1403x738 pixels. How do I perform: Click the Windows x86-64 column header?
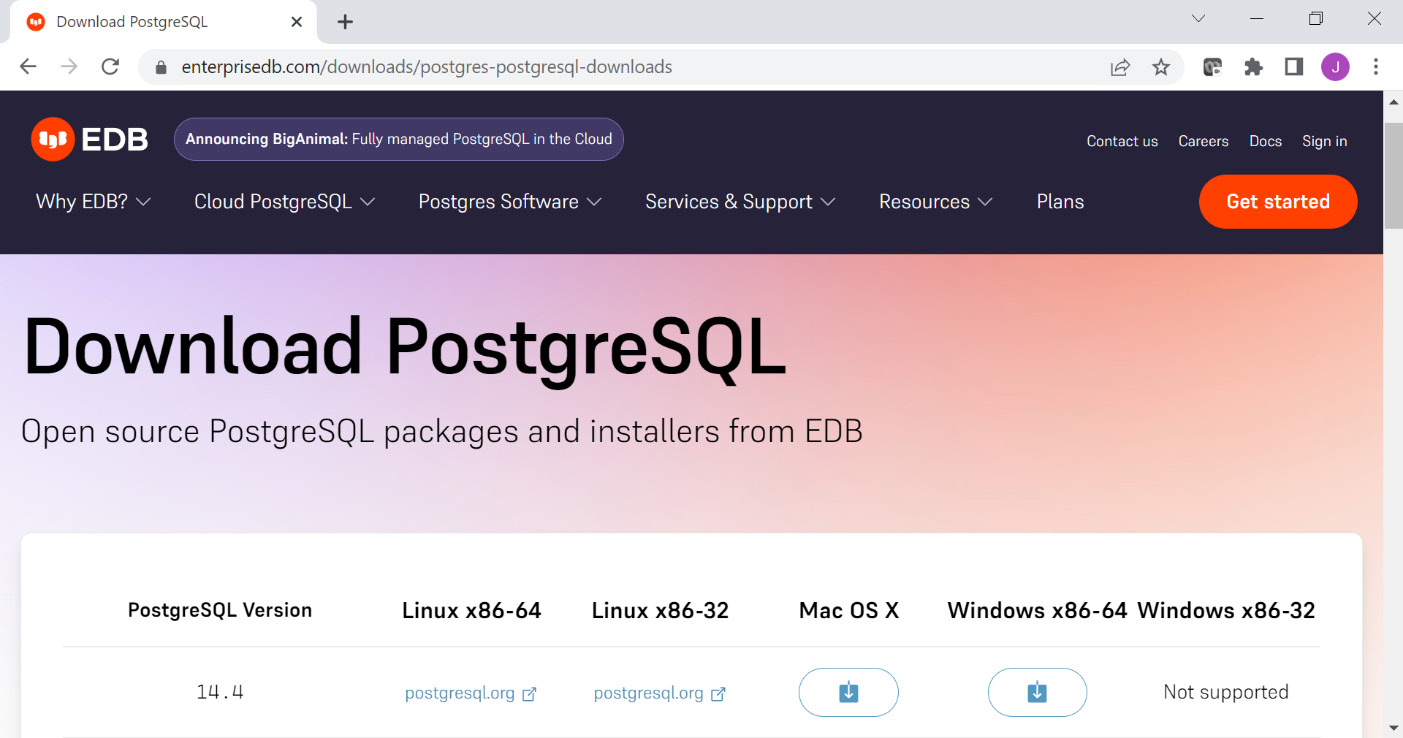click(1037, 610)
